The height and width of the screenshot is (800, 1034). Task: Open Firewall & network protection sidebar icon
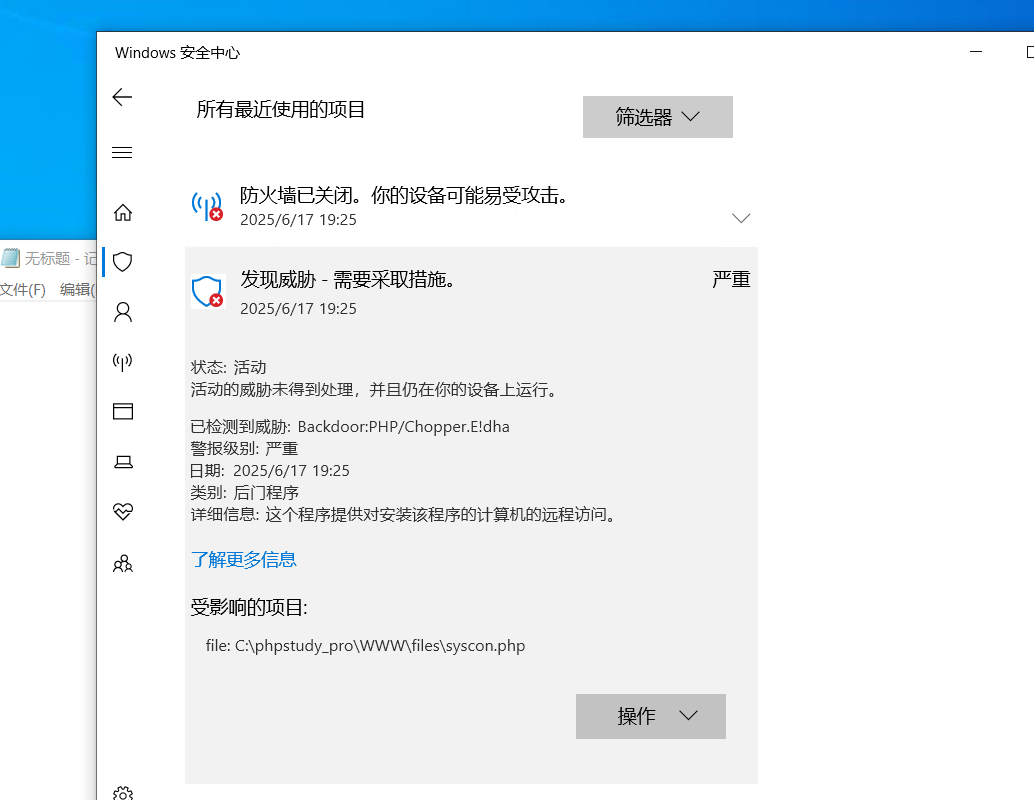(x=123, y=361)
